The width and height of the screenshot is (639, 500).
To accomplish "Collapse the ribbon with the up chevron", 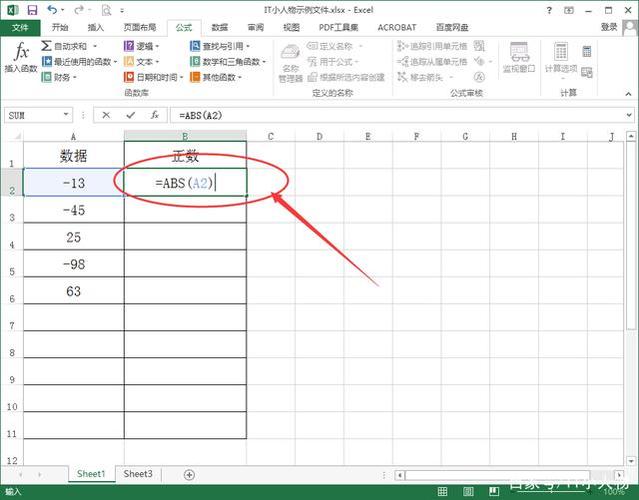I will pos(628,94).
